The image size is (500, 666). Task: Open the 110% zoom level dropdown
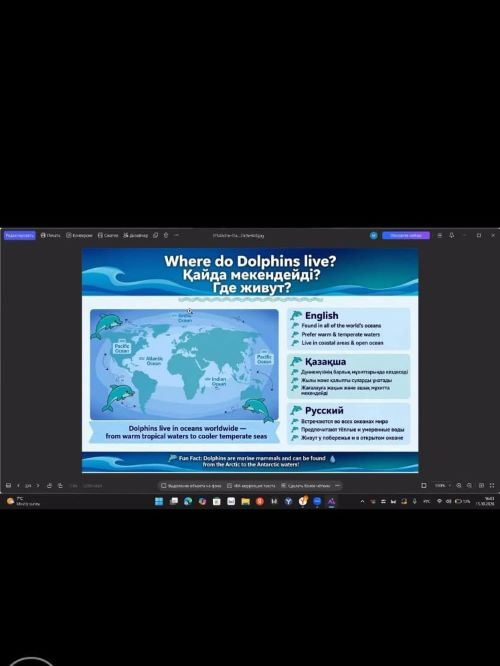click(x=442, y=485)
